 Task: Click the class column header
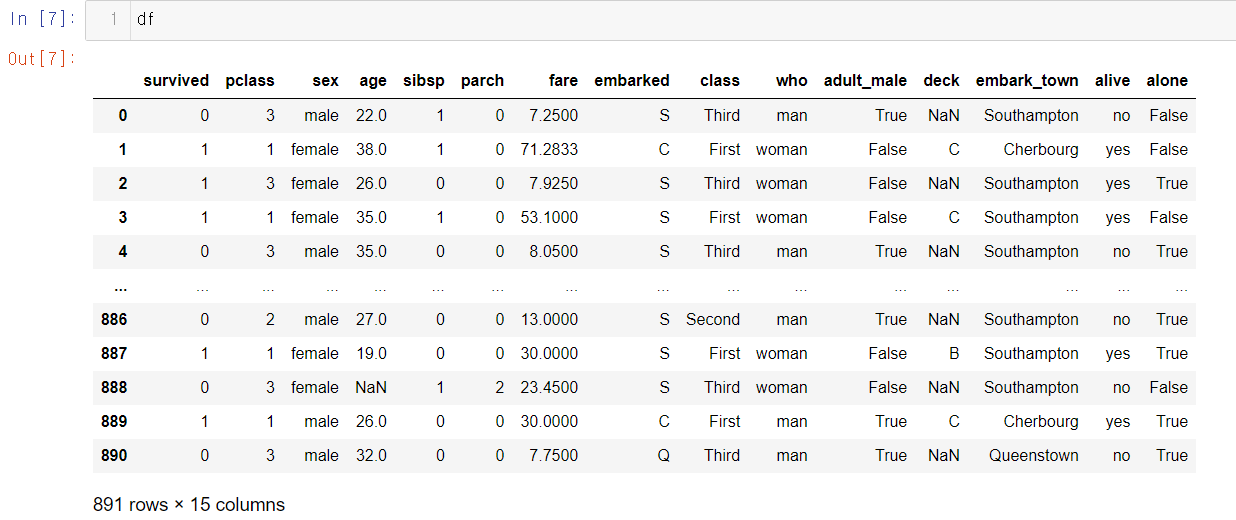(x=720, y=81)
